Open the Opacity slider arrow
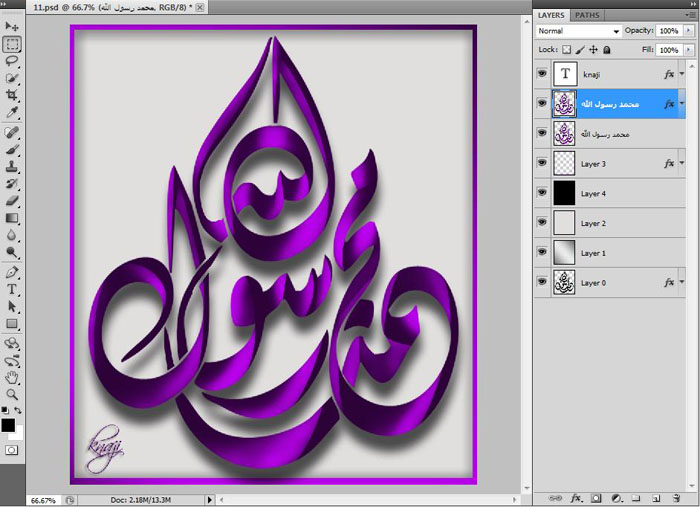Screen dimensions: 700x507 pos(687,31)
